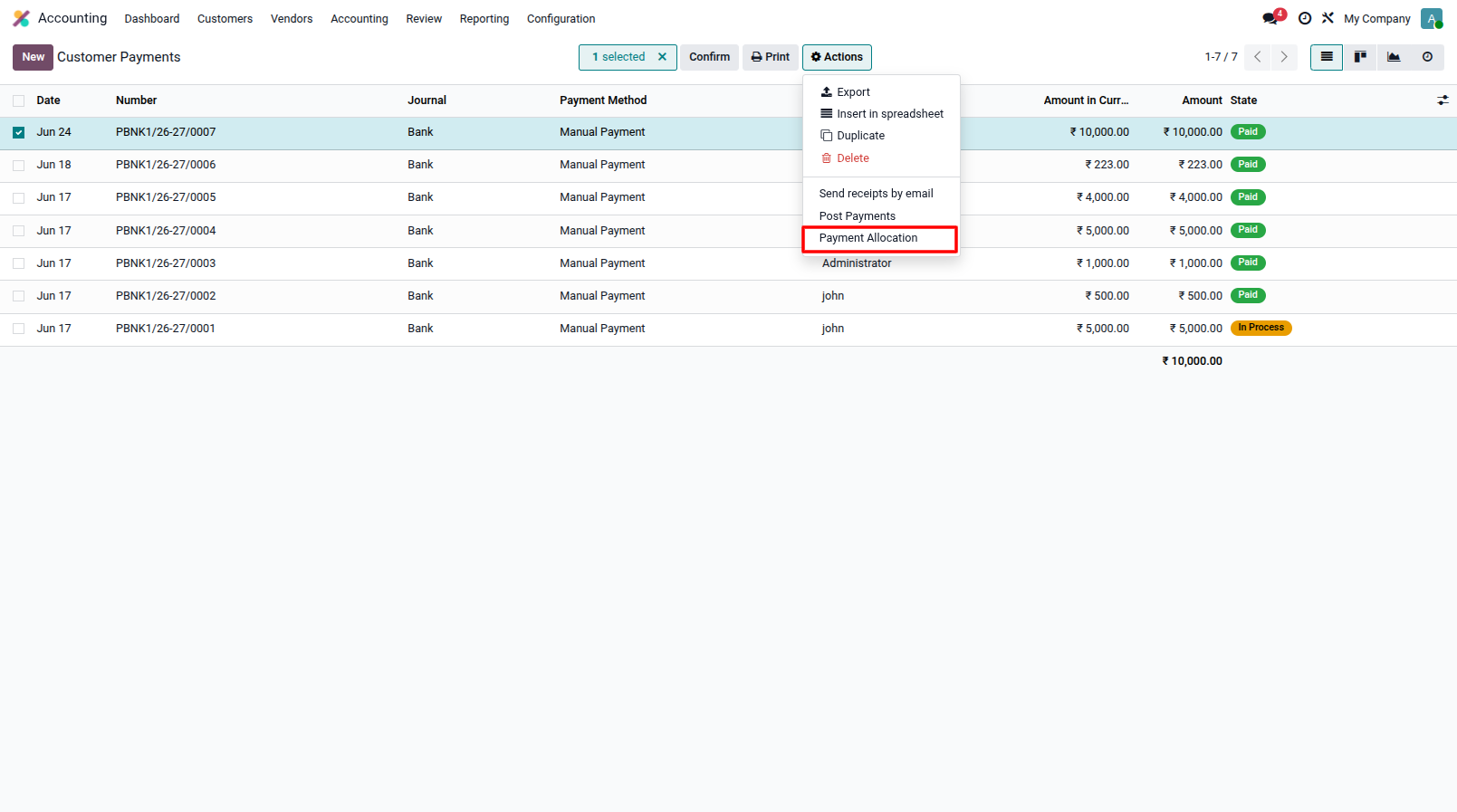Screen dimensions: 1457x812
Task: Click the Odoo Accounting app logo icon
Action: coord(21,18)
